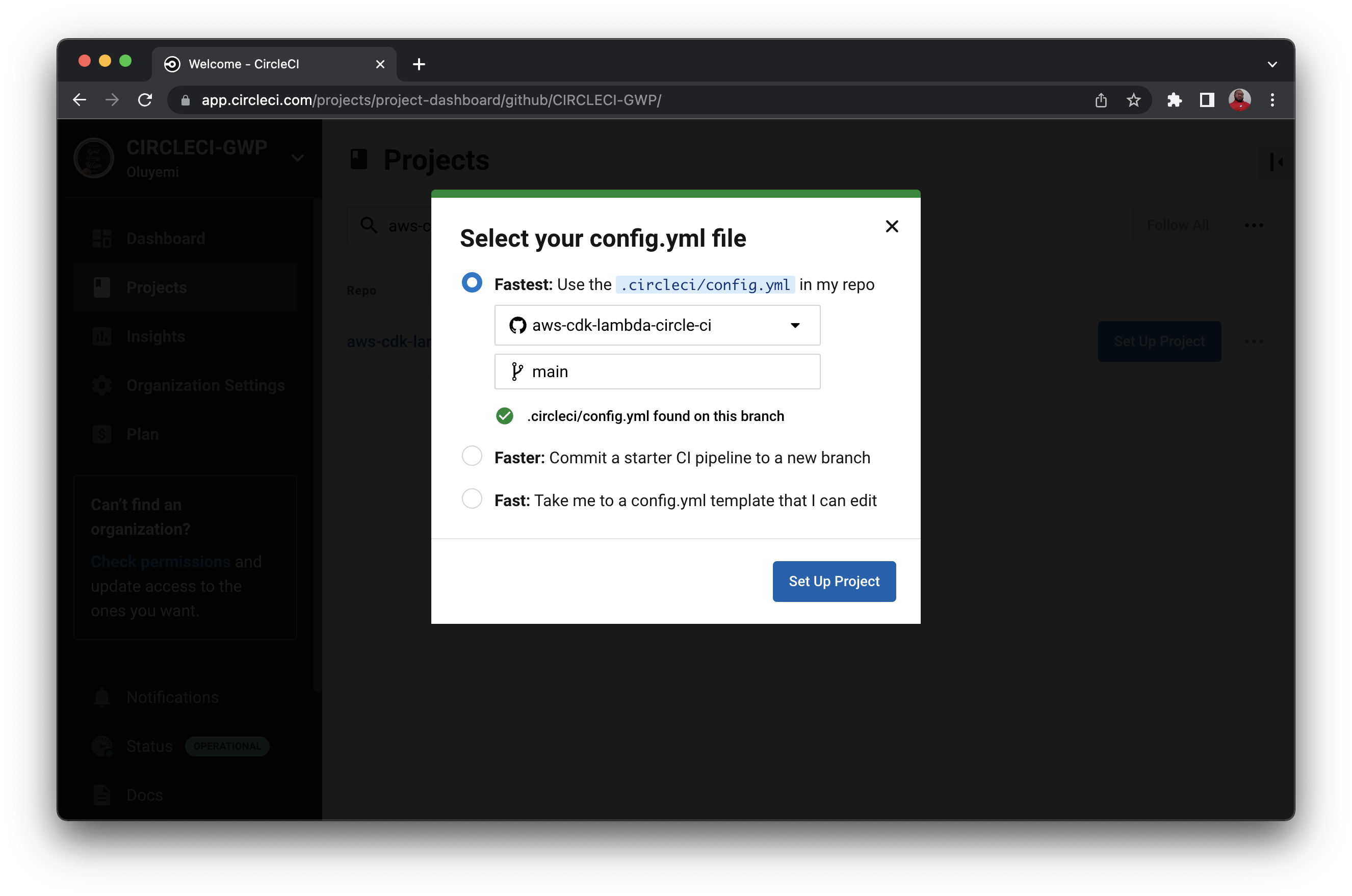Screen dimensions: 1352x896
Task: Open Organization Settings via gear icon
Action: click(102, 385)
